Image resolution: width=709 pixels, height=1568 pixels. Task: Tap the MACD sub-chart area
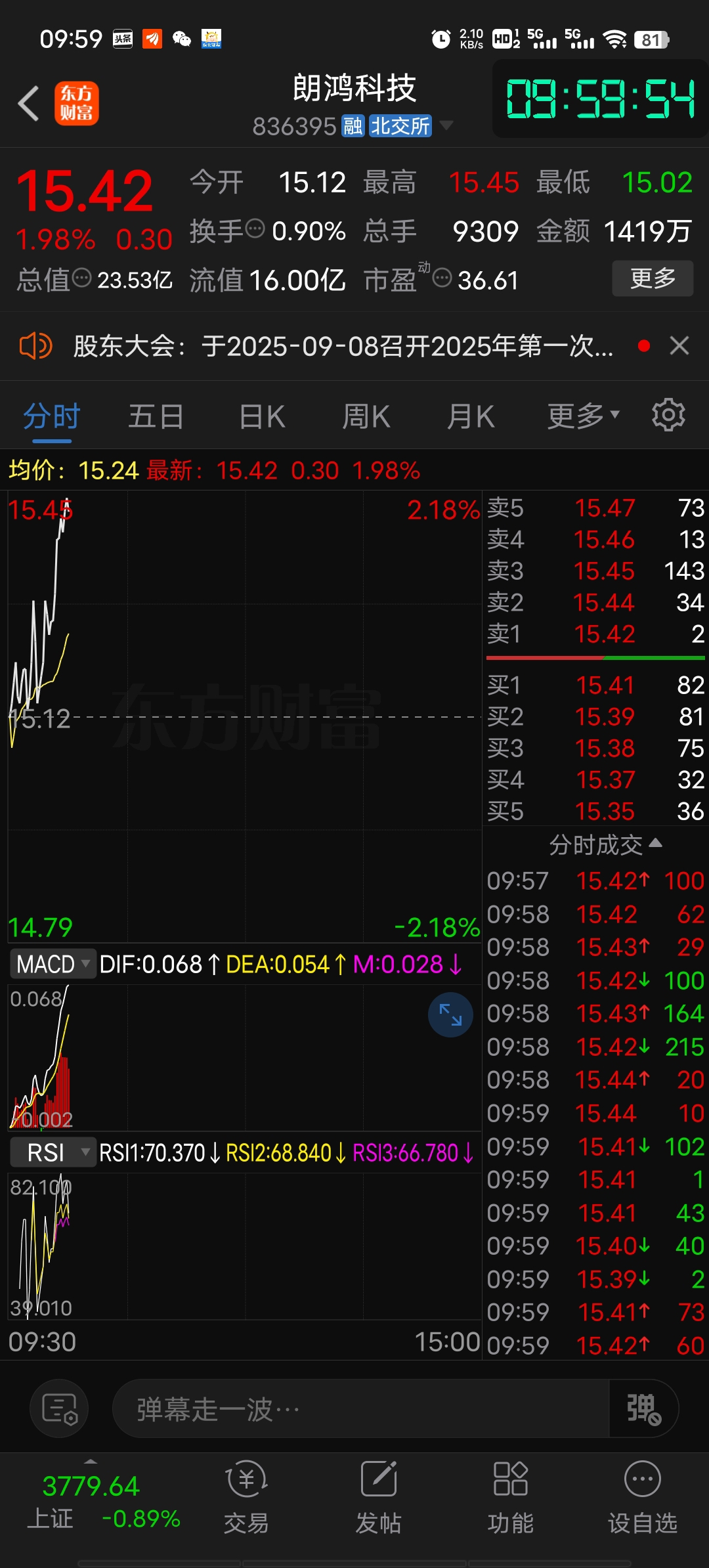[x=244, y=1057]
